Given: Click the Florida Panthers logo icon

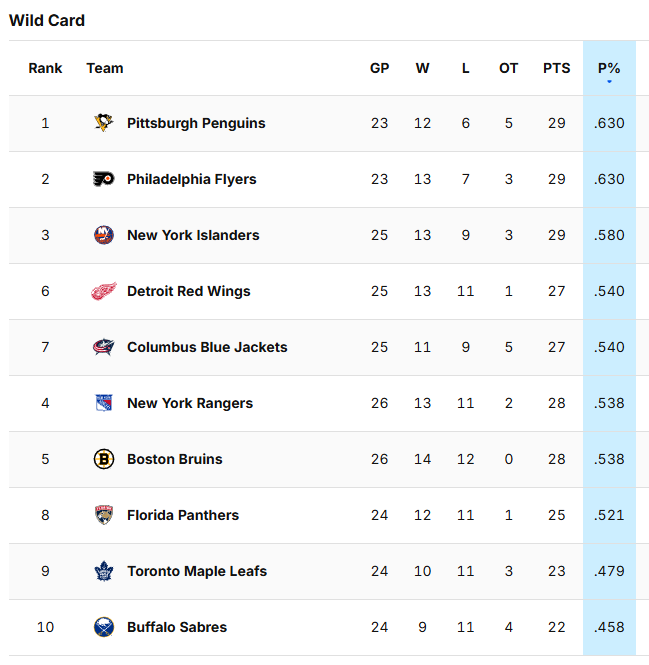Looking at the screenshot, I should (104, 515).
